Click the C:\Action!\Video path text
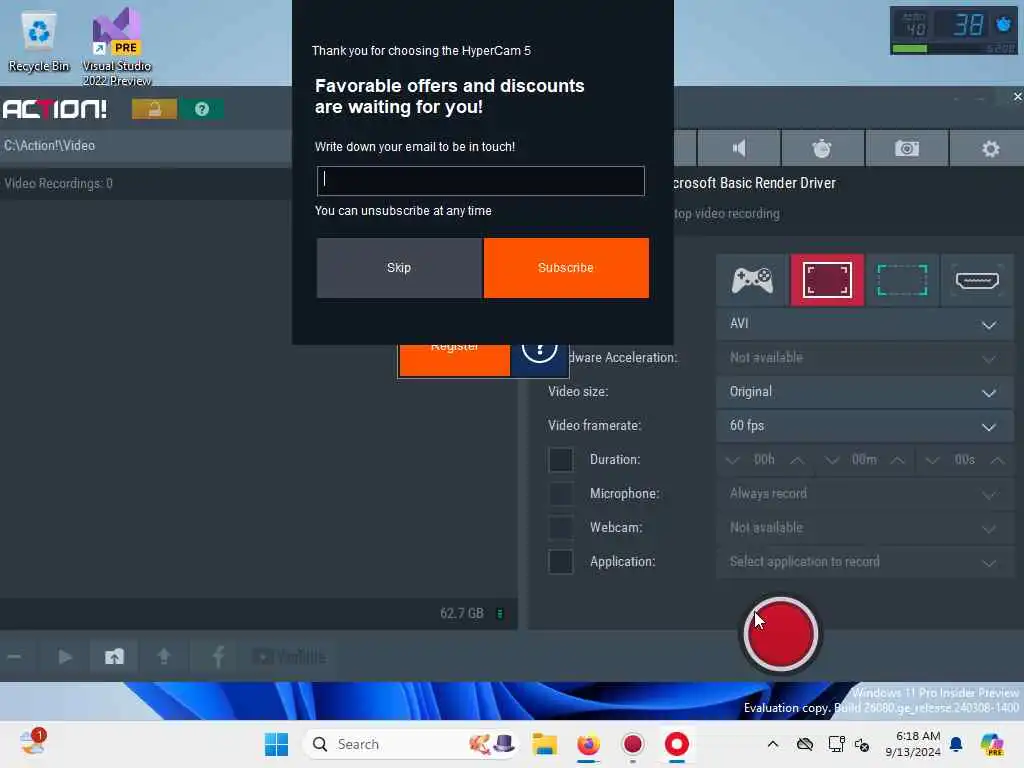 pyautogui.click(x=50, y=146)
